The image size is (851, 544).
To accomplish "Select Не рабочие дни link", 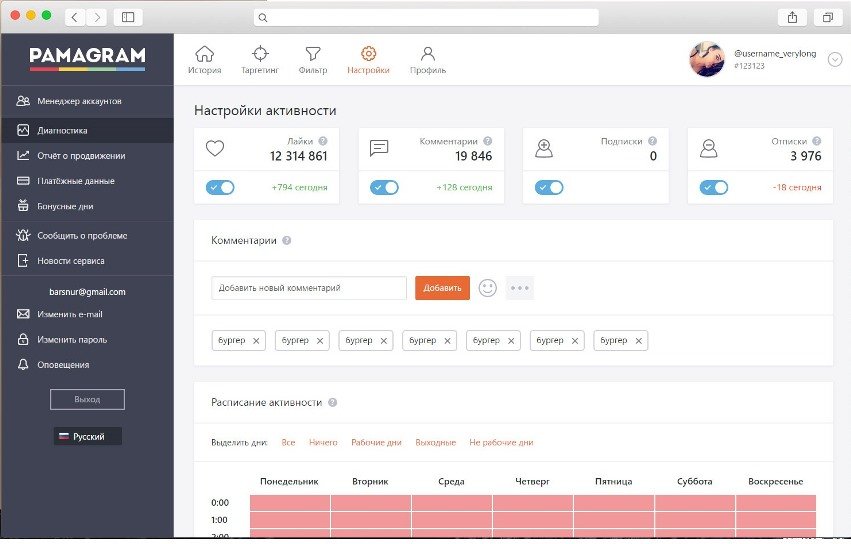I will tap(501, 442).
